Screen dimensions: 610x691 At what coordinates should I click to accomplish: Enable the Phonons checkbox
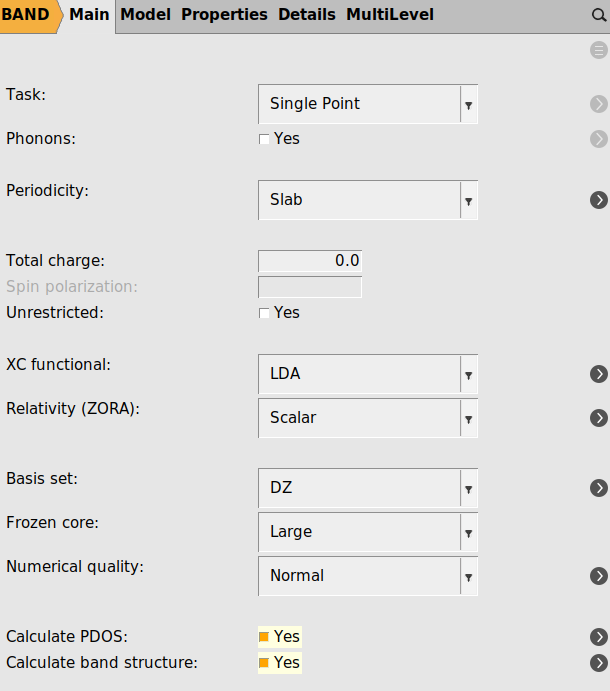click(265, 139)
